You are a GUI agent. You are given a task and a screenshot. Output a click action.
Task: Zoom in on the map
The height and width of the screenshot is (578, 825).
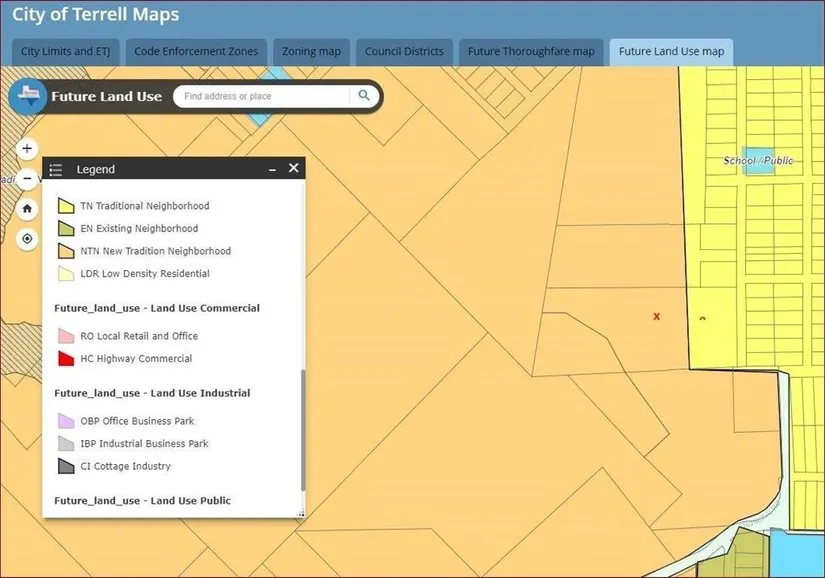coord(27,149)
